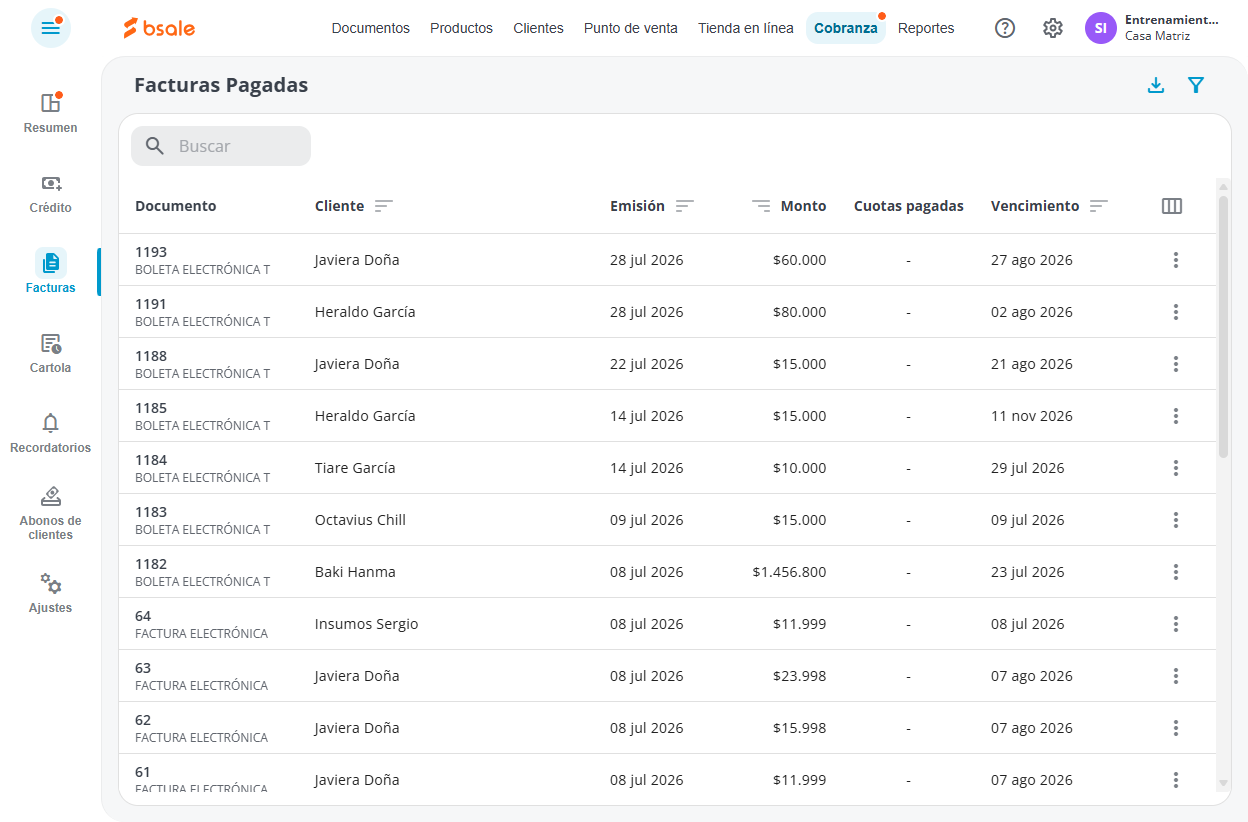The width and height of the screenshot is (1248, 822).
Task: Click the Monto column header label
Action: click(804, 206)
